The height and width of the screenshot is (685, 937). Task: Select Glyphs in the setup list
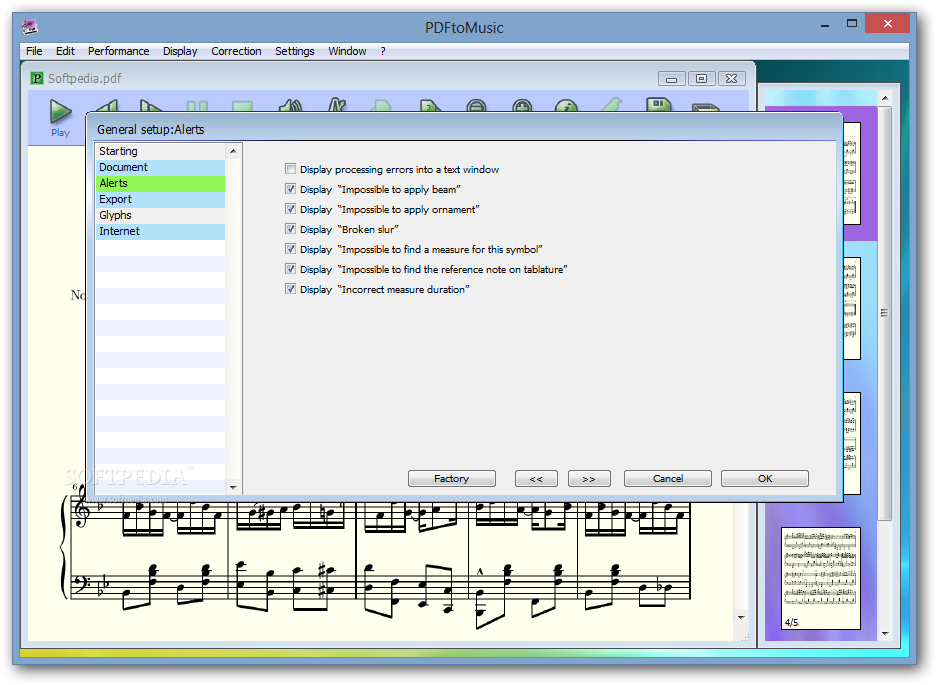pyautogui.click(x=160, y=215)
